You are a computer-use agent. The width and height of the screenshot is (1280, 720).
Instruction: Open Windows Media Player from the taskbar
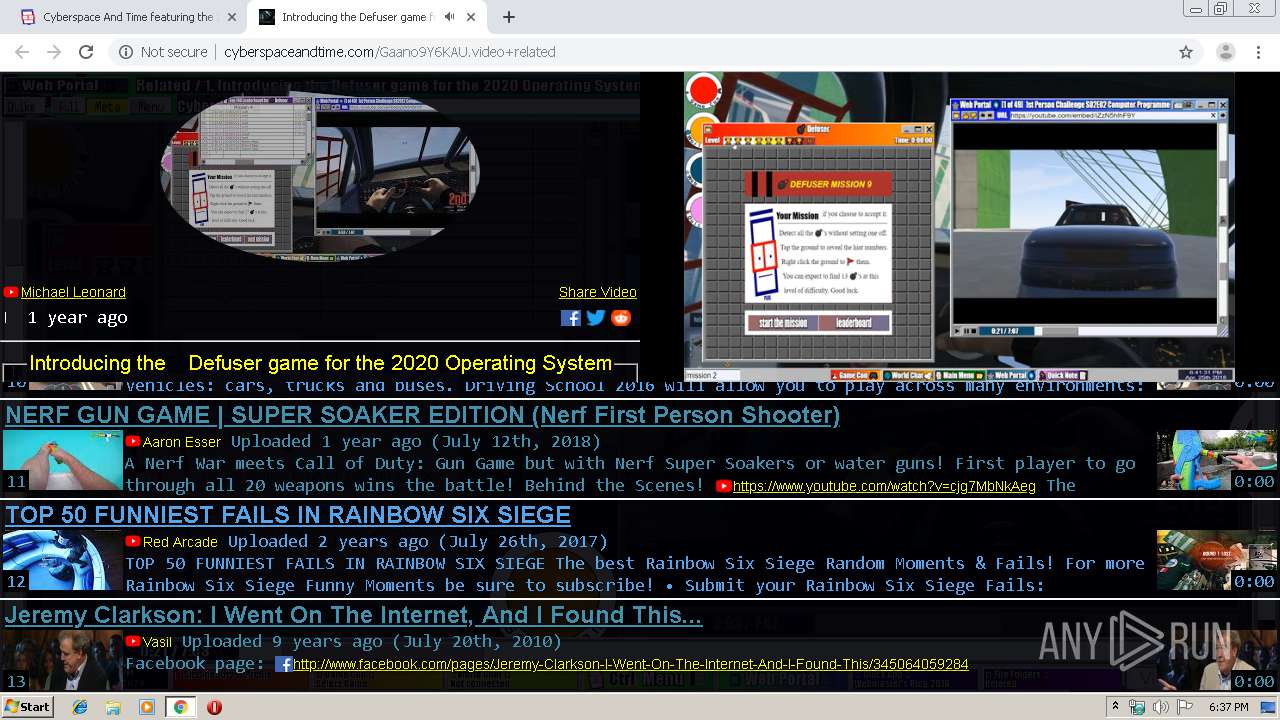[x=147, y=707]
